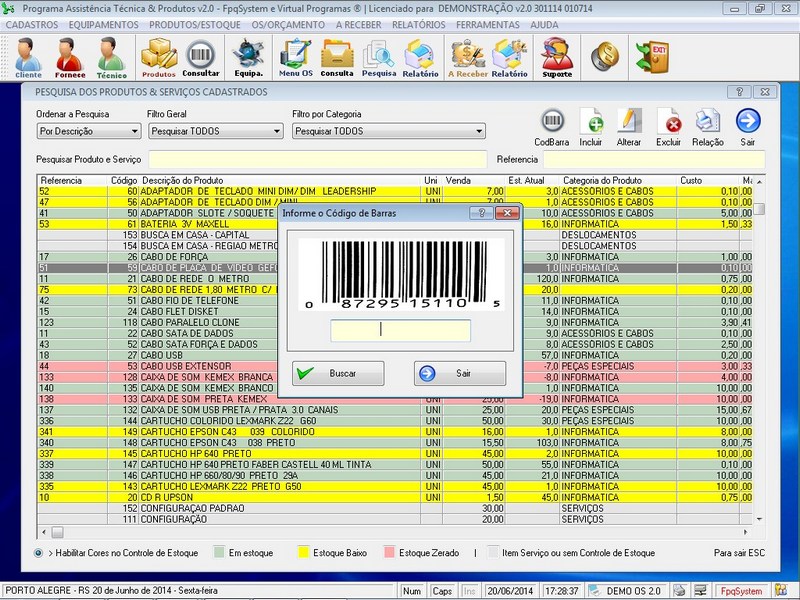Open the AJUDA menu
Screen dimensions: 800x600
coord(544,25)
